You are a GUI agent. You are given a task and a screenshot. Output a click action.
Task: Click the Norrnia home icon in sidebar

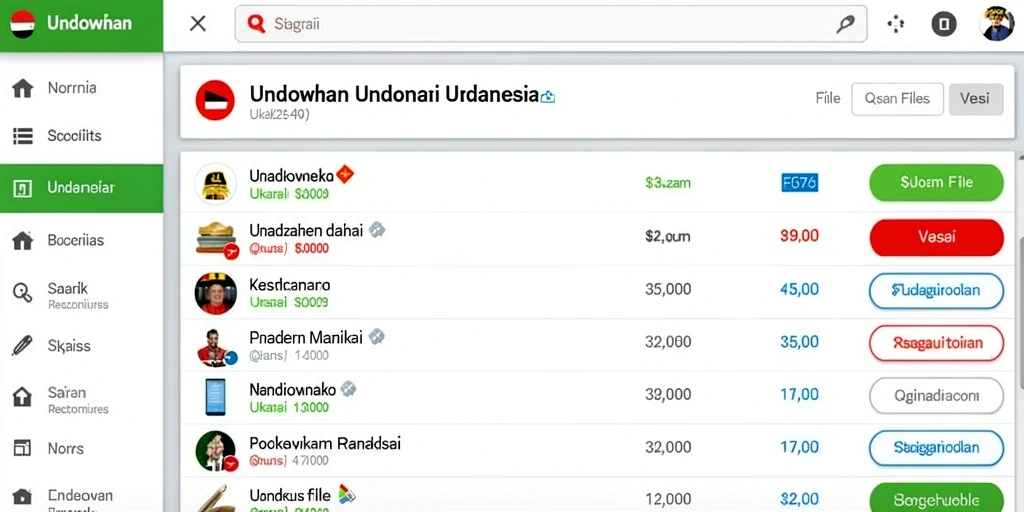tap(23, 88)
